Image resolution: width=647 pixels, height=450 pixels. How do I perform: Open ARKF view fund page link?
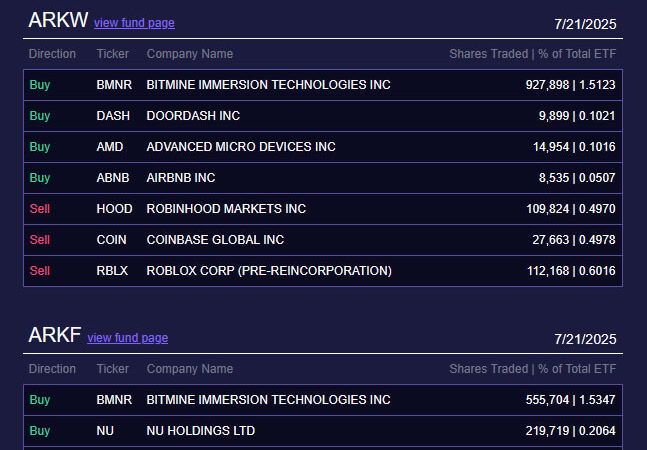coord(128,338)
